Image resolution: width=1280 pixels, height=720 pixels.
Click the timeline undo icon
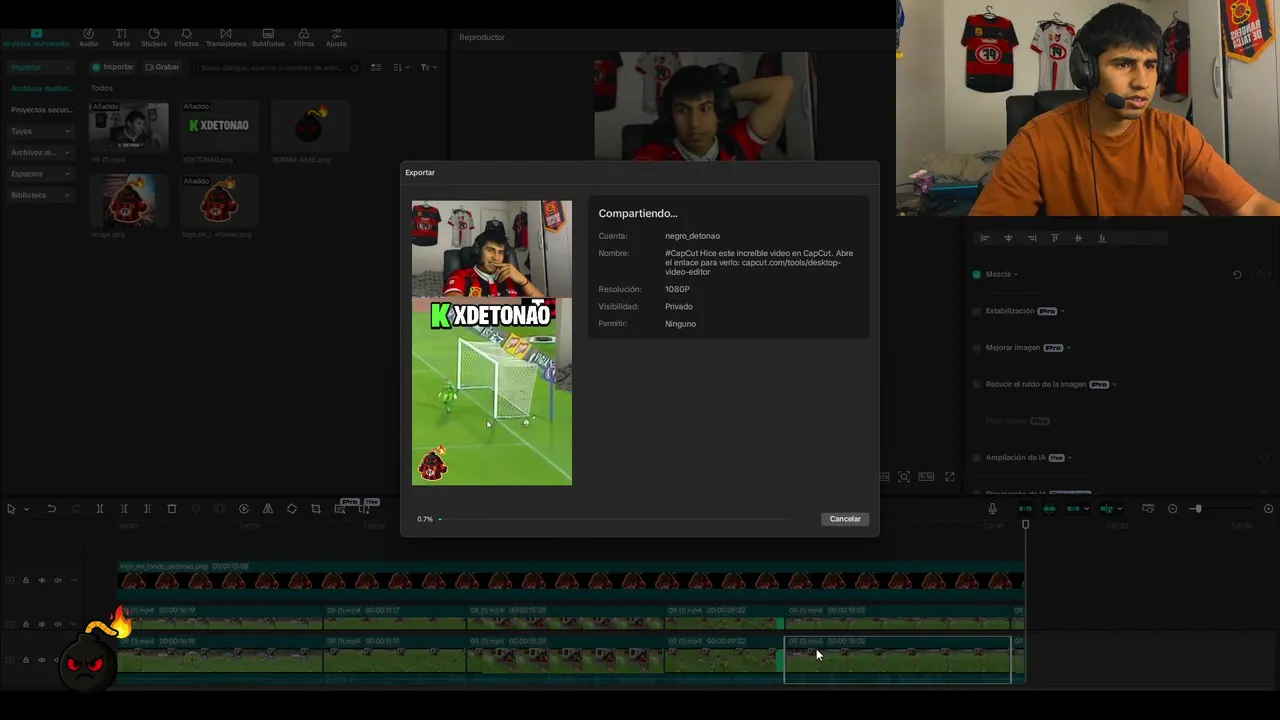point(51,509)
